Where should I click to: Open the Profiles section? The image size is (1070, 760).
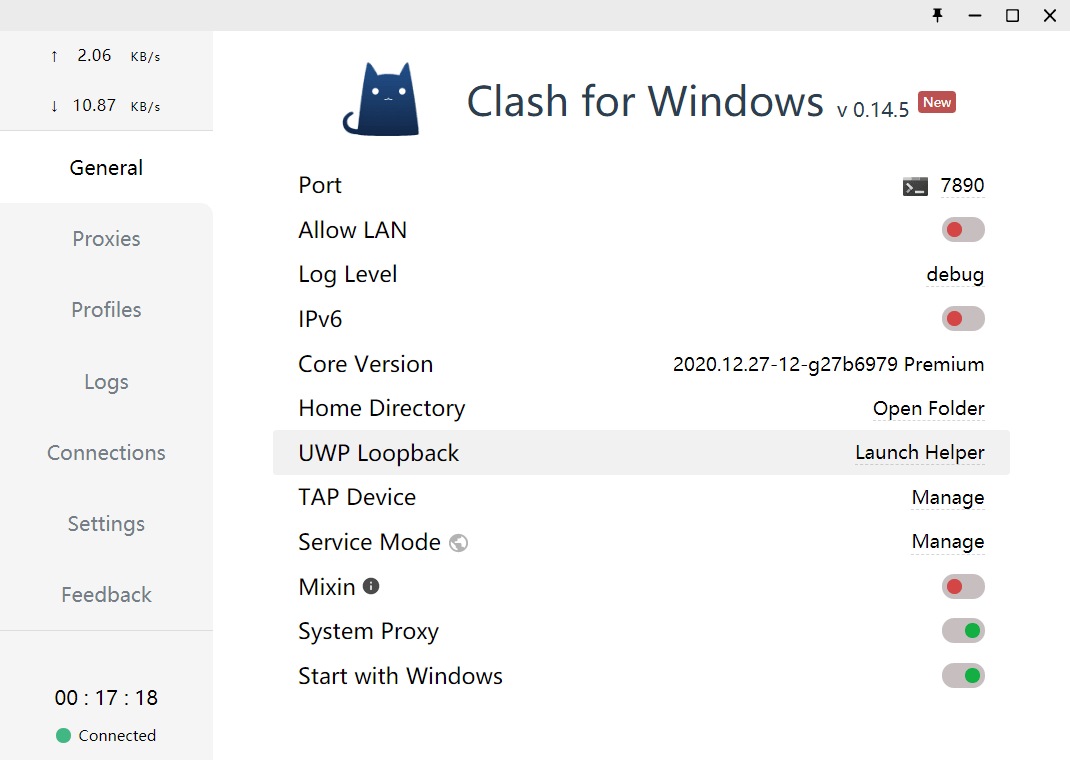(x=106, y=310)
